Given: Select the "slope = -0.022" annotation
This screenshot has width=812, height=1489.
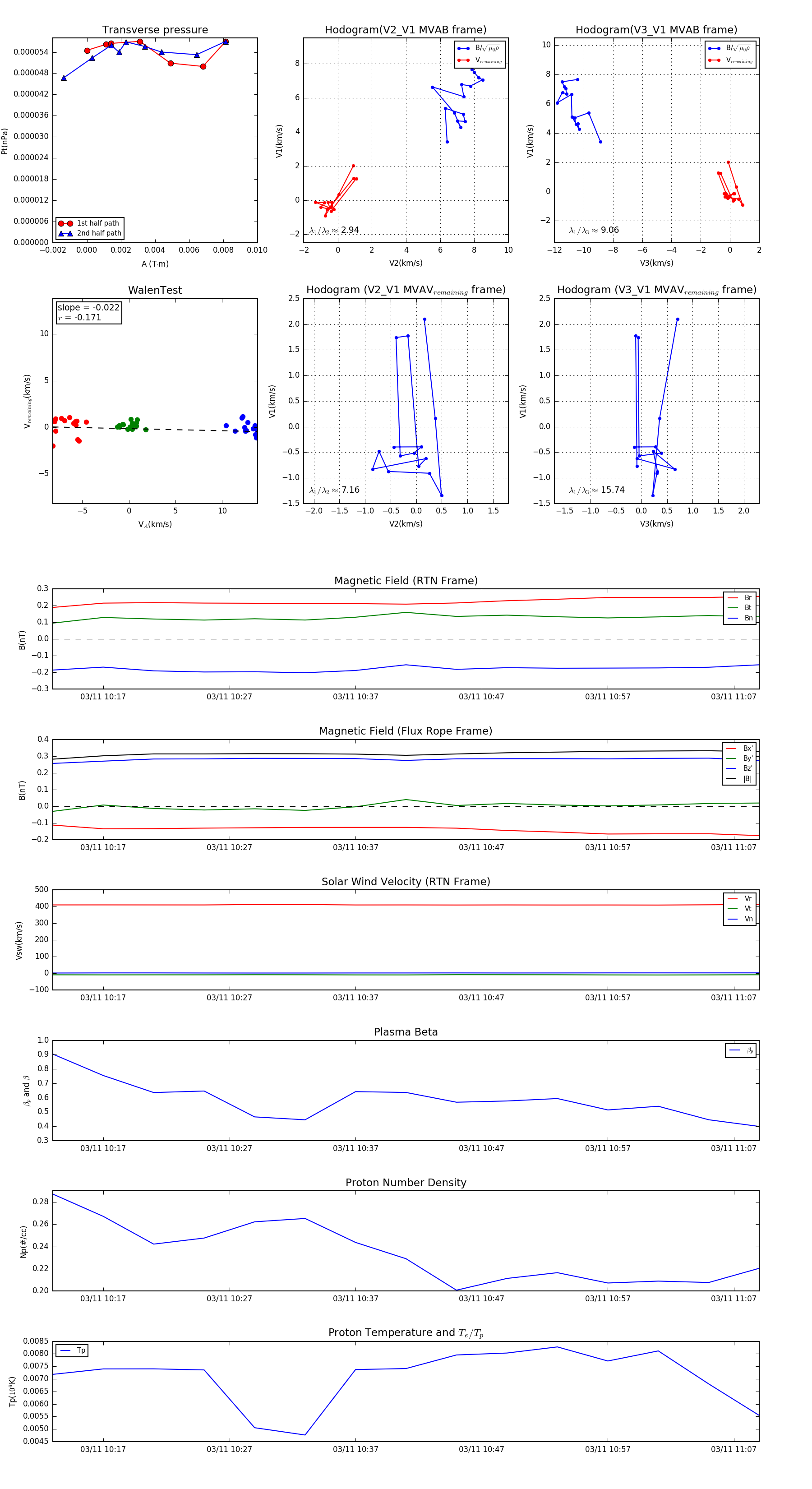Looking at the screenshot, I should pyautogui.click(x=88, y=308).
